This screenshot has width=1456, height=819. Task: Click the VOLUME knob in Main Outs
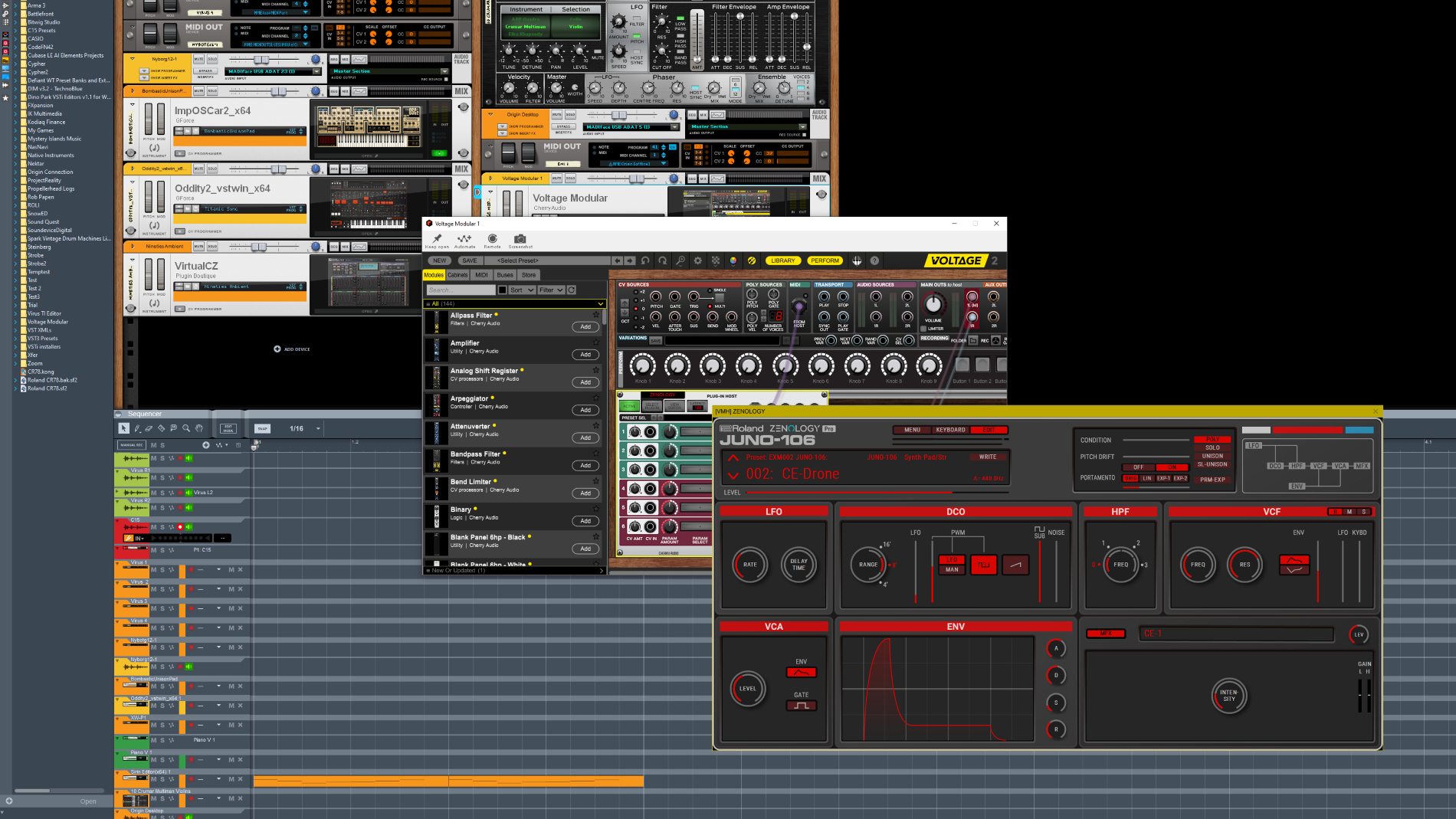933,305
